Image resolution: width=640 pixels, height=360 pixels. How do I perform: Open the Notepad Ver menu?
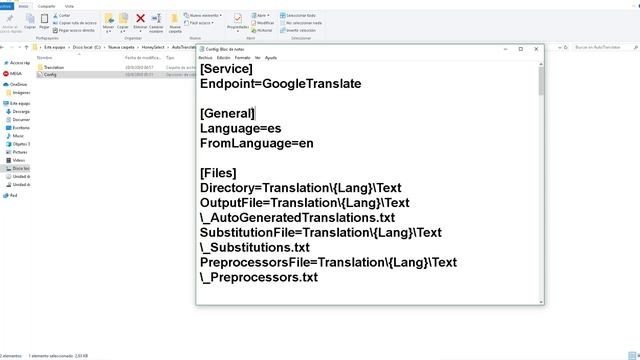[x=258, y=58]
